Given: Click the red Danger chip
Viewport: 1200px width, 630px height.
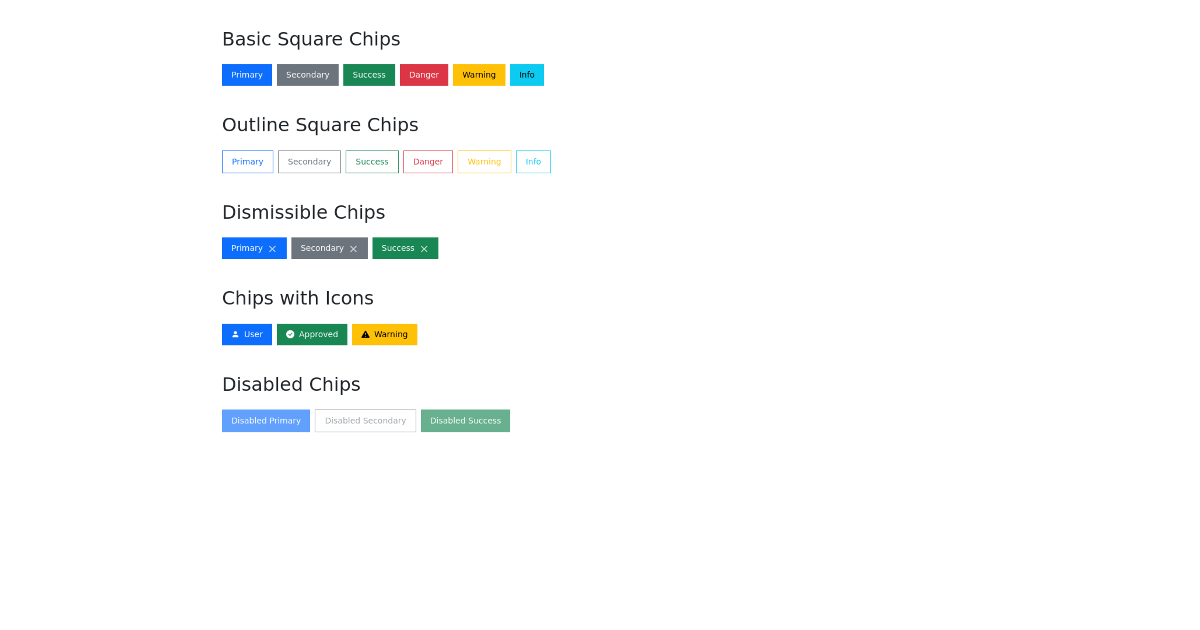Looking at the screenshot, I should click(424, 75).
